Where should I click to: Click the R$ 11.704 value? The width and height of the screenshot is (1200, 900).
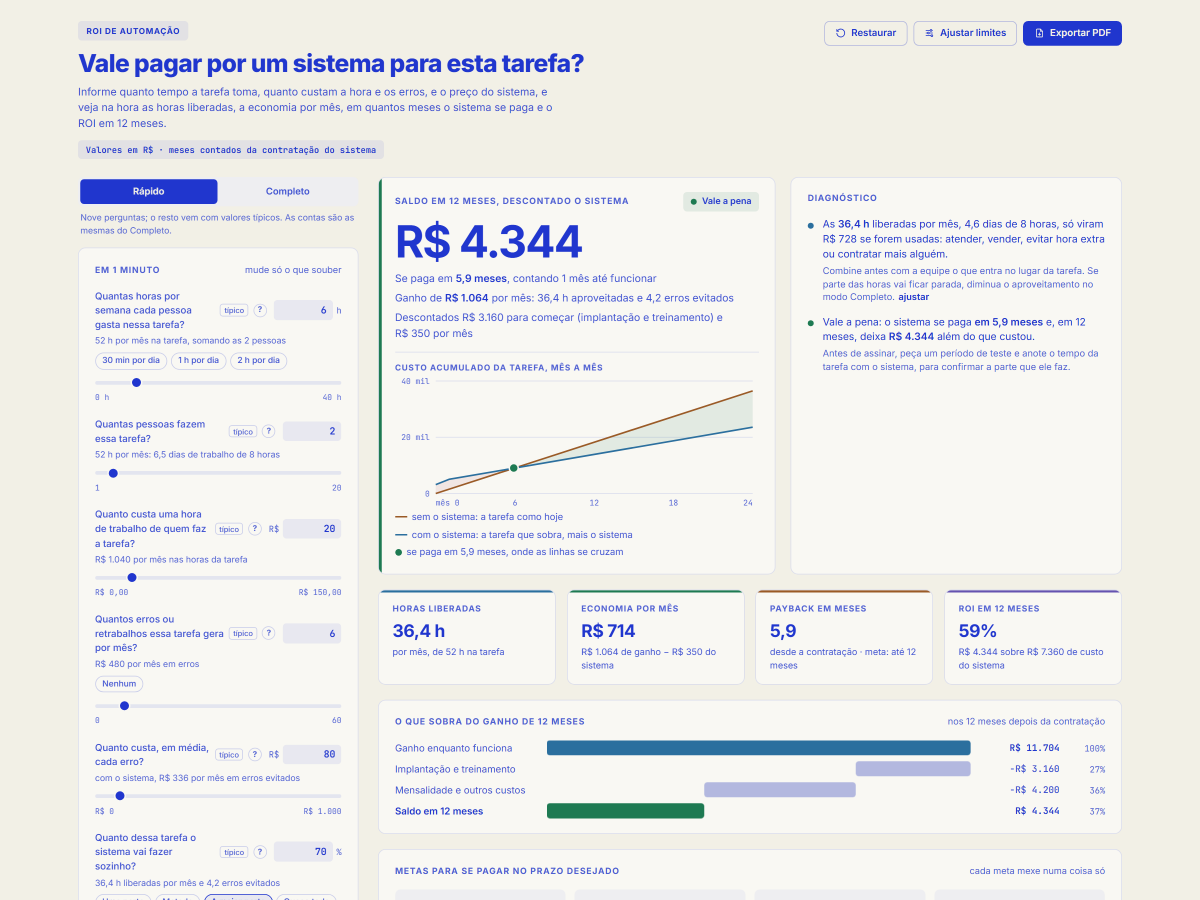[x=1034, y=748]
